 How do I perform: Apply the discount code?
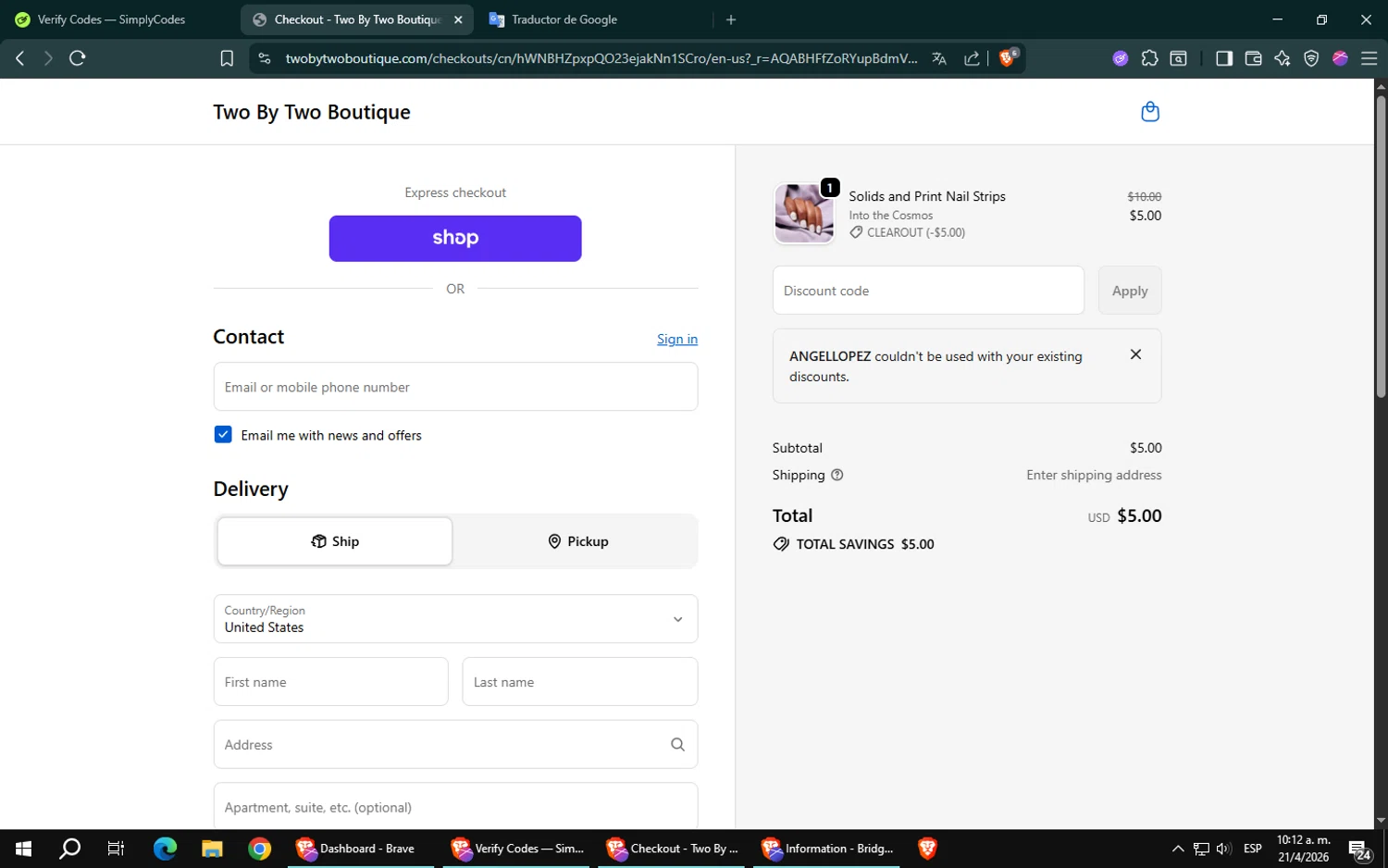pos(1130,291)
